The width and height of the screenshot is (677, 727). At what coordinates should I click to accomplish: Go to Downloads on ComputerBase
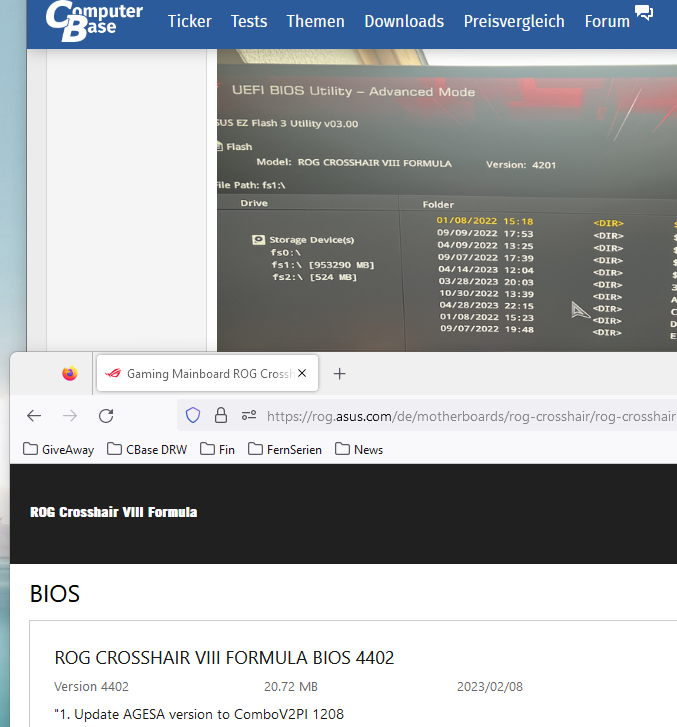coord(404,21)
